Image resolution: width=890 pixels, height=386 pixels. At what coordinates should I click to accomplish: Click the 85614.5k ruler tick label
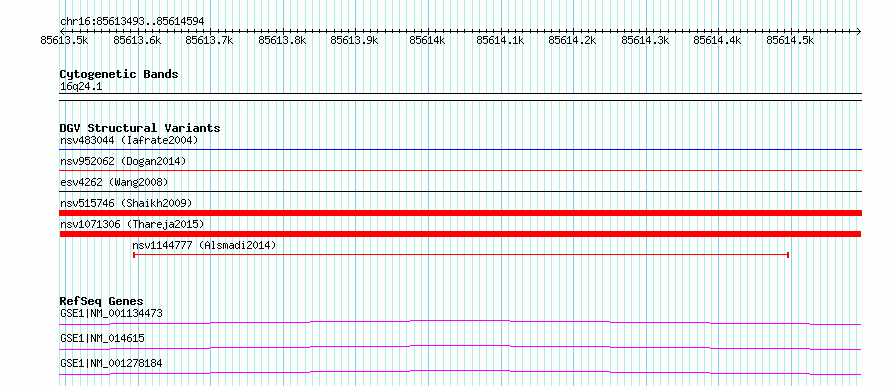click(x=790, y=40)
